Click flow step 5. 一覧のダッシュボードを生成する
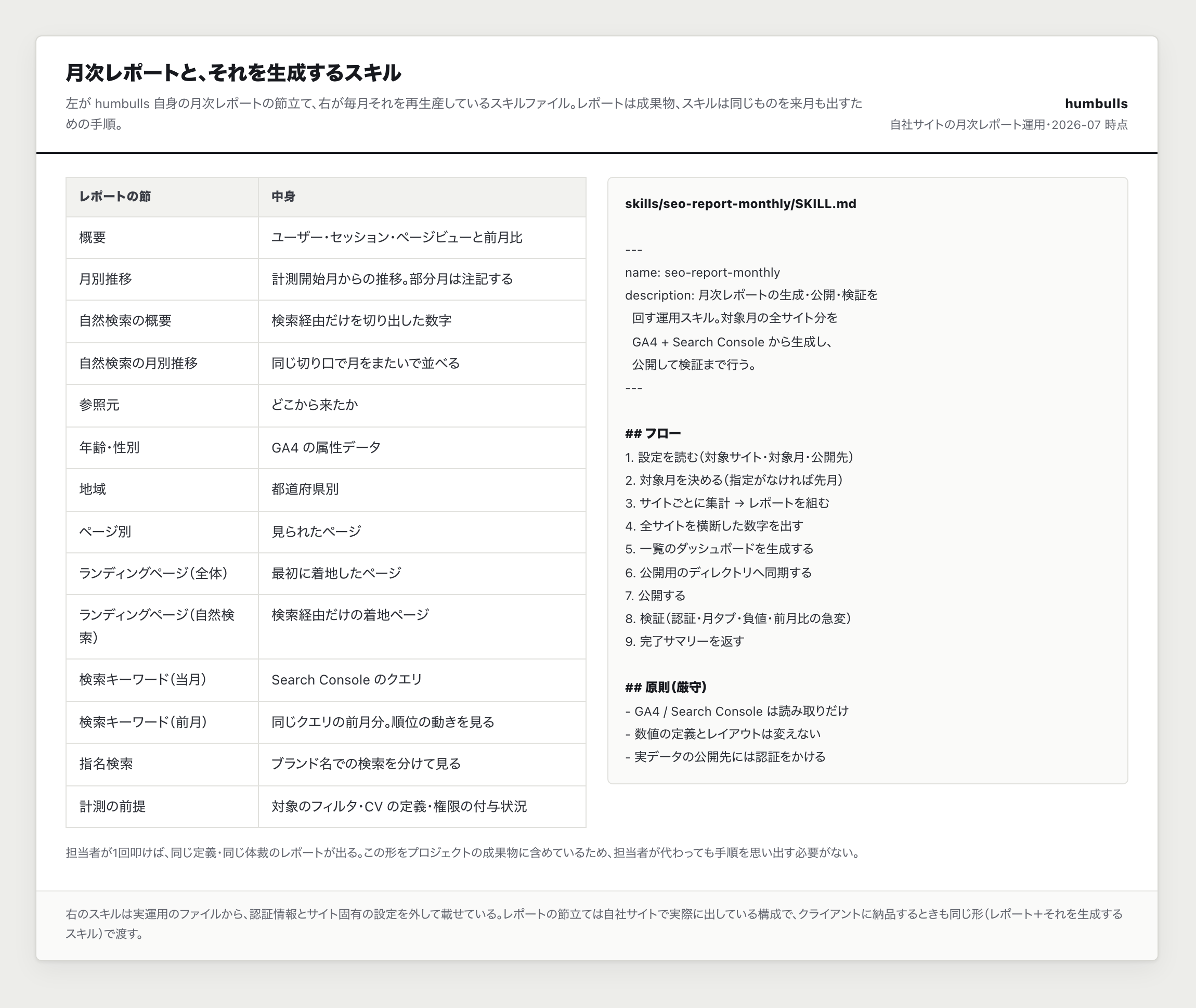 (719, 549)
